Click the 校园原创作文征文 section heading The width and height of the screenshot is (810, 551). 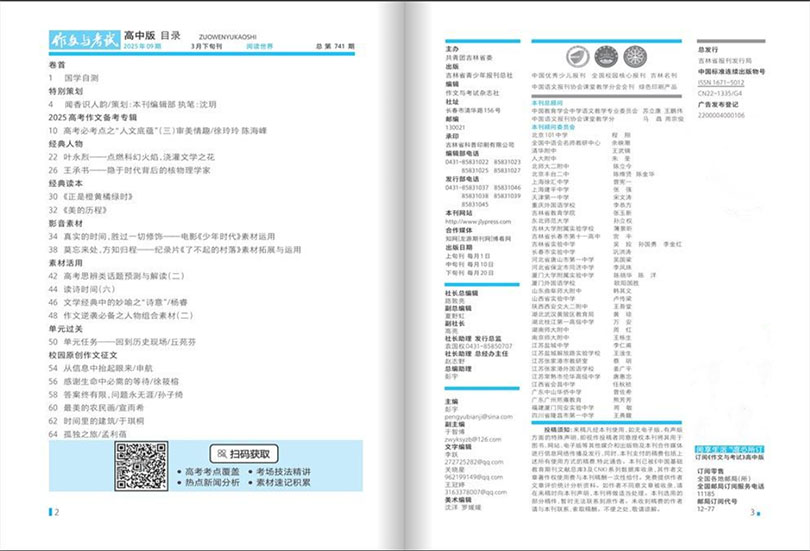[84, 354]
